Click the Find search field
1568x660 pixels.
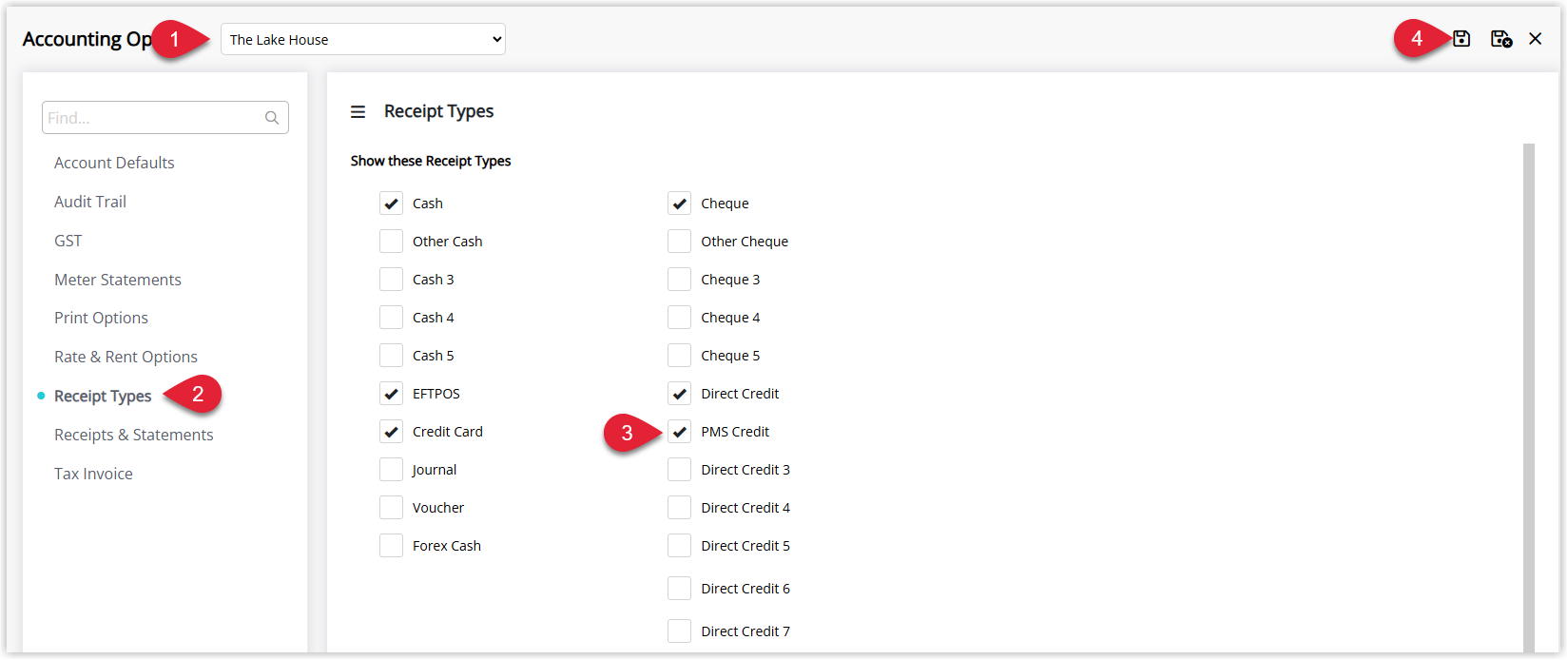[x=165, y=118]
